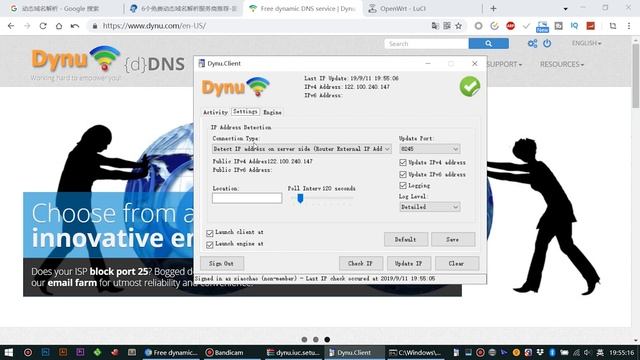This screenshot has height=360, width=640.
Task: Click the QR code icon in address bar
Action: [x=447, y=26]
